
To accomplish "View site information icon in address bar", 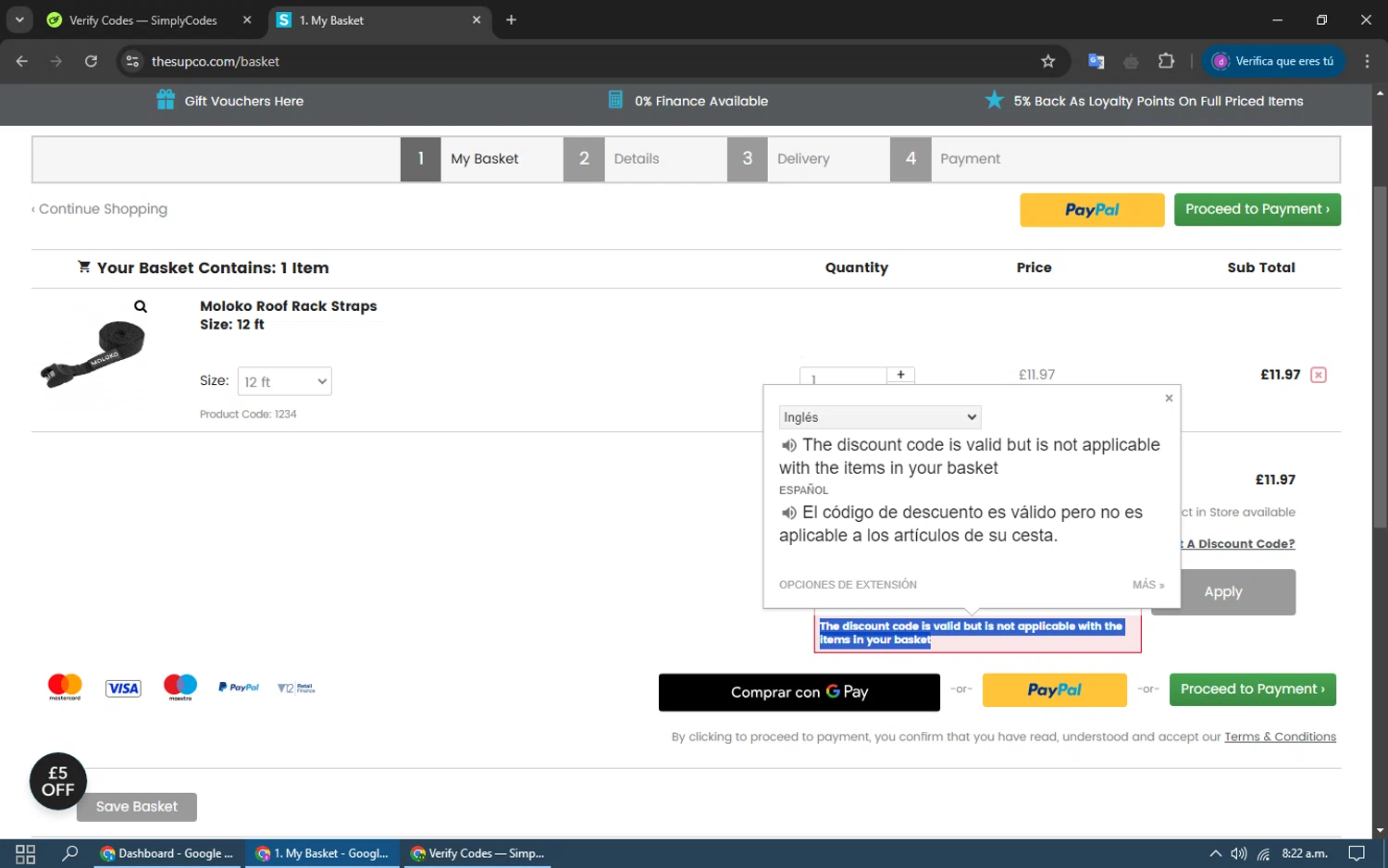I will coord(132,61).
